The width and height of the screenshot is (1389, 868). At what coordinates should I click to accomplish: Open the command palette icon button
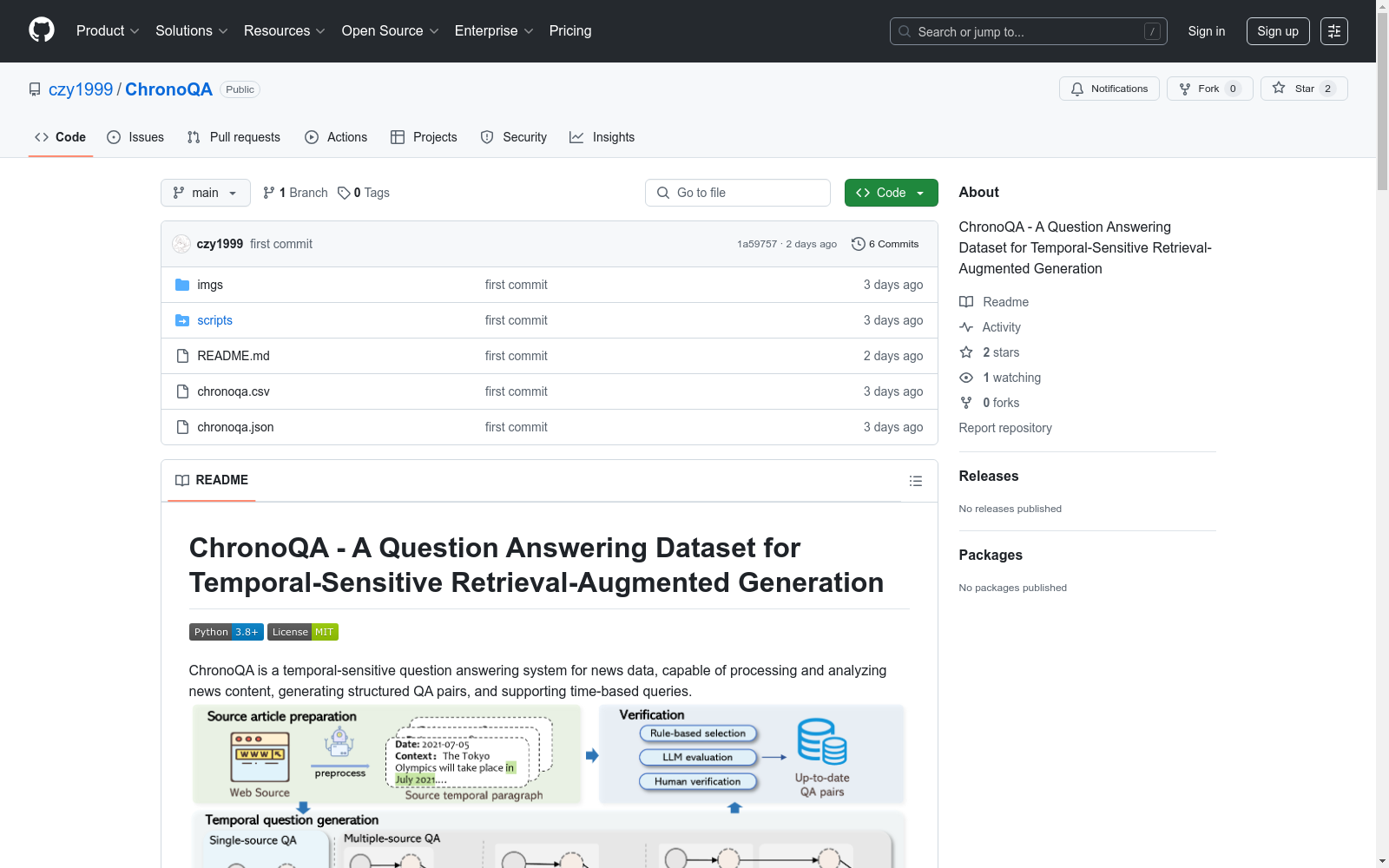[x=1334, y=31]
